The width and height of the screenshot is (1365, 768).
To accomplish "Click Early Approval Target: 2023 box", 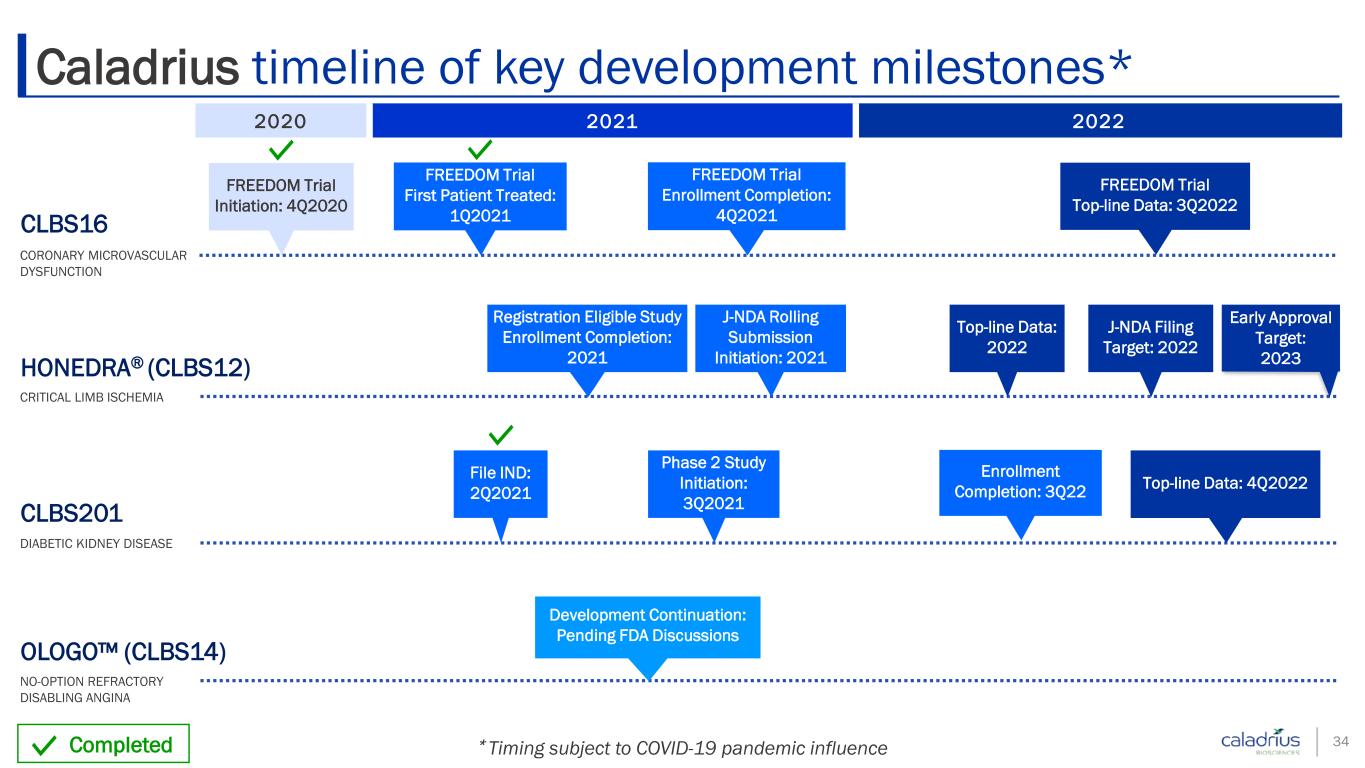I will pyautogui.click(x=1281, y=338).
